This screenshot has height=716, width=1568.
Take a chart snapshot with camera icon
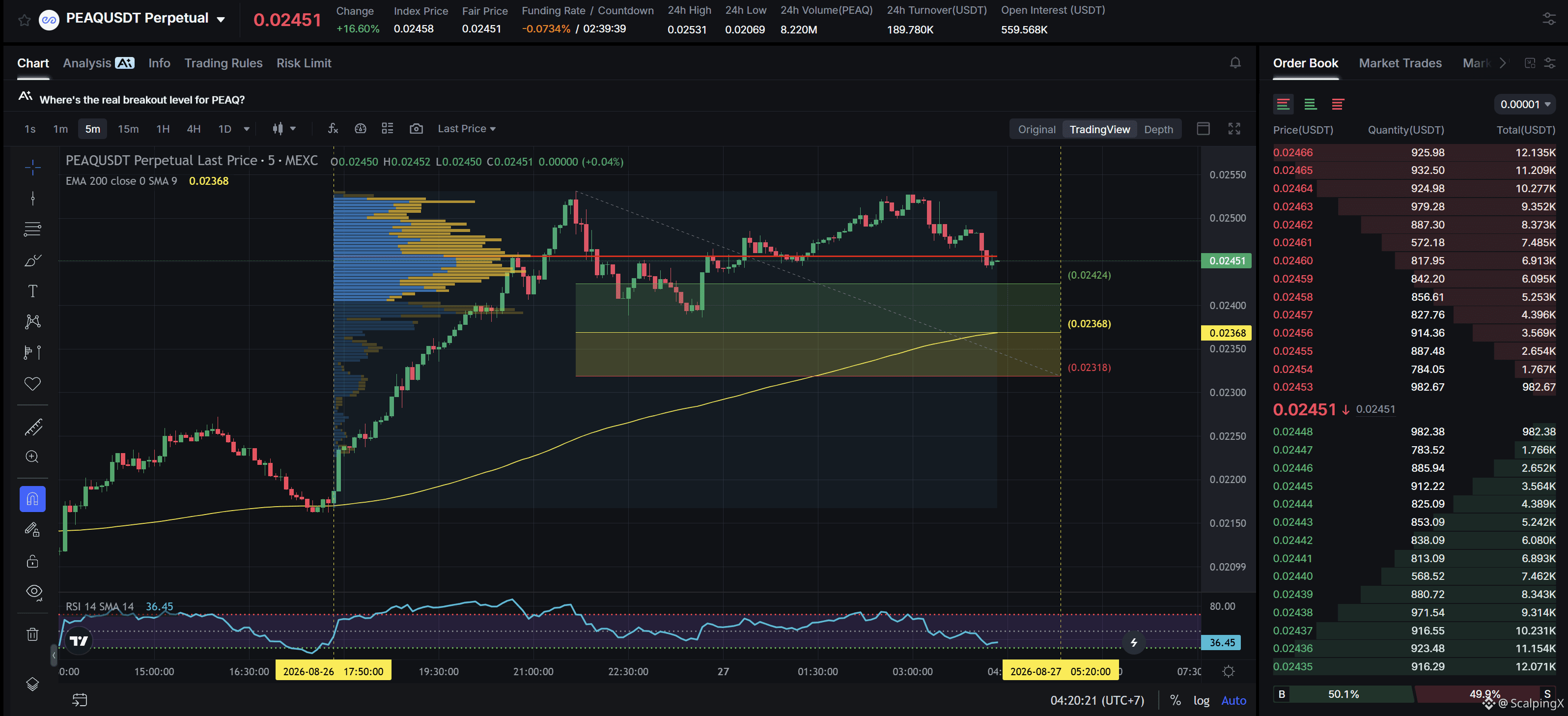tap(417, 128)
